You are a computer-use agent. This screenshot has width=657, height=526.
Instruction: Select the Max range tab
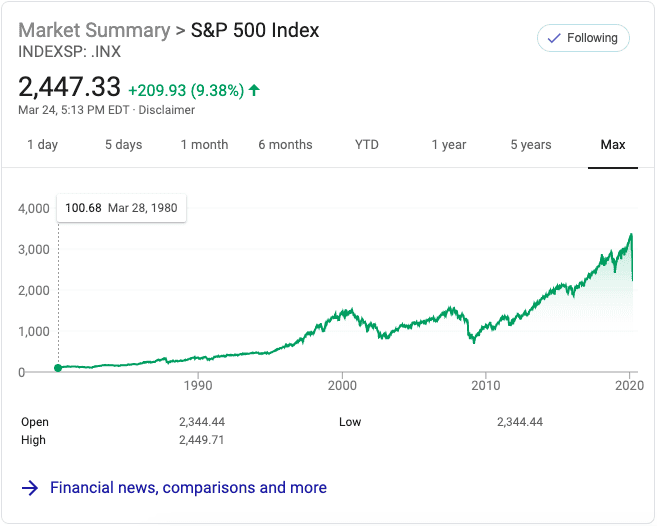tap(613, 145)
